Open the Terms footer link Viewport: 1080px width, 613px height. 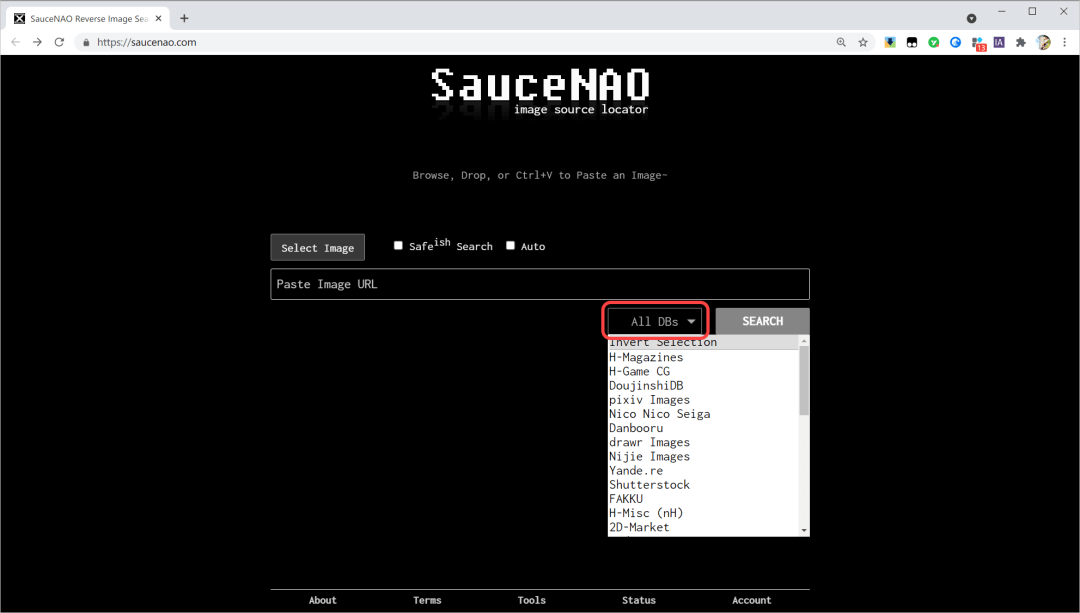click(x=427, y=600)
